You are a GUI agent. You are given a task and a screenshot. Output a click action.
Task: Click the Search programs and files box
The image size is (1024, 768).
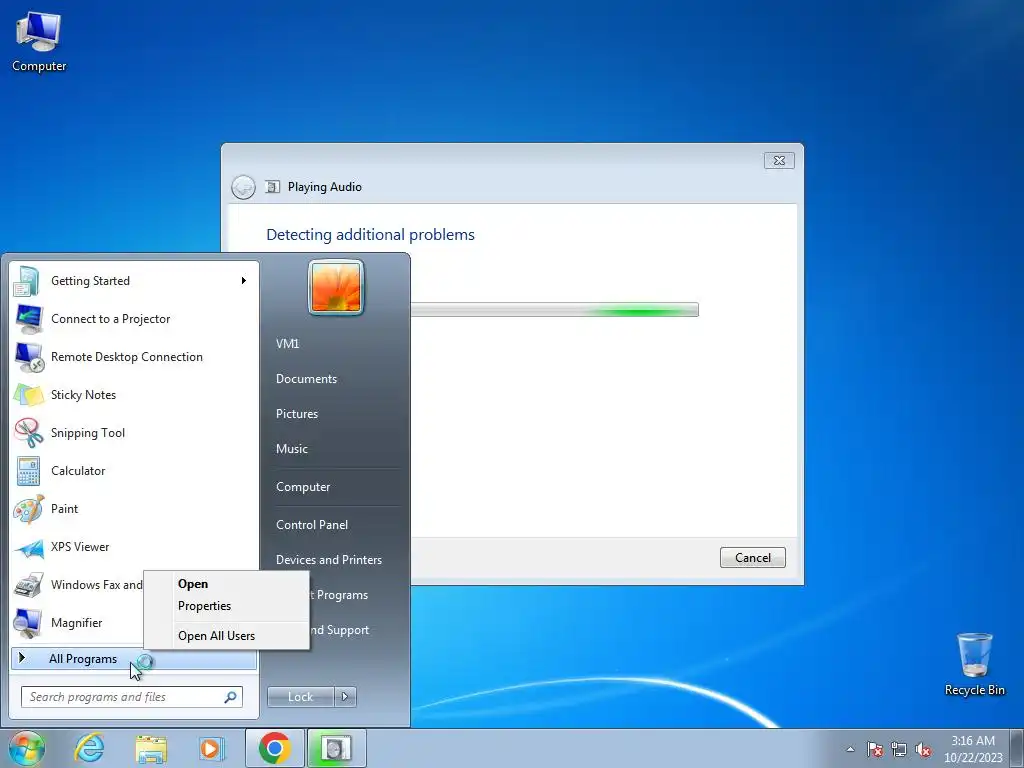pos(132,697)
